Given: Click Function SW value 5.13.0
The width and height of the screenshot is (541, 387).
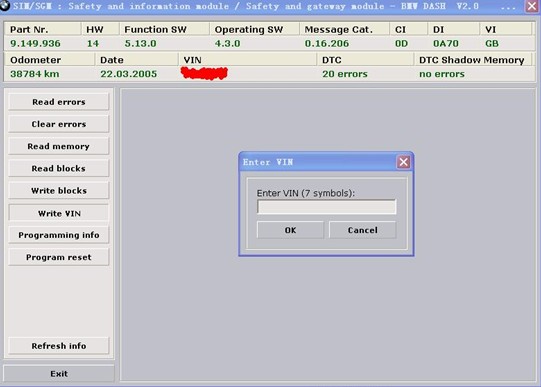Looking at the screenshot, I should click(x=140, y=43).
